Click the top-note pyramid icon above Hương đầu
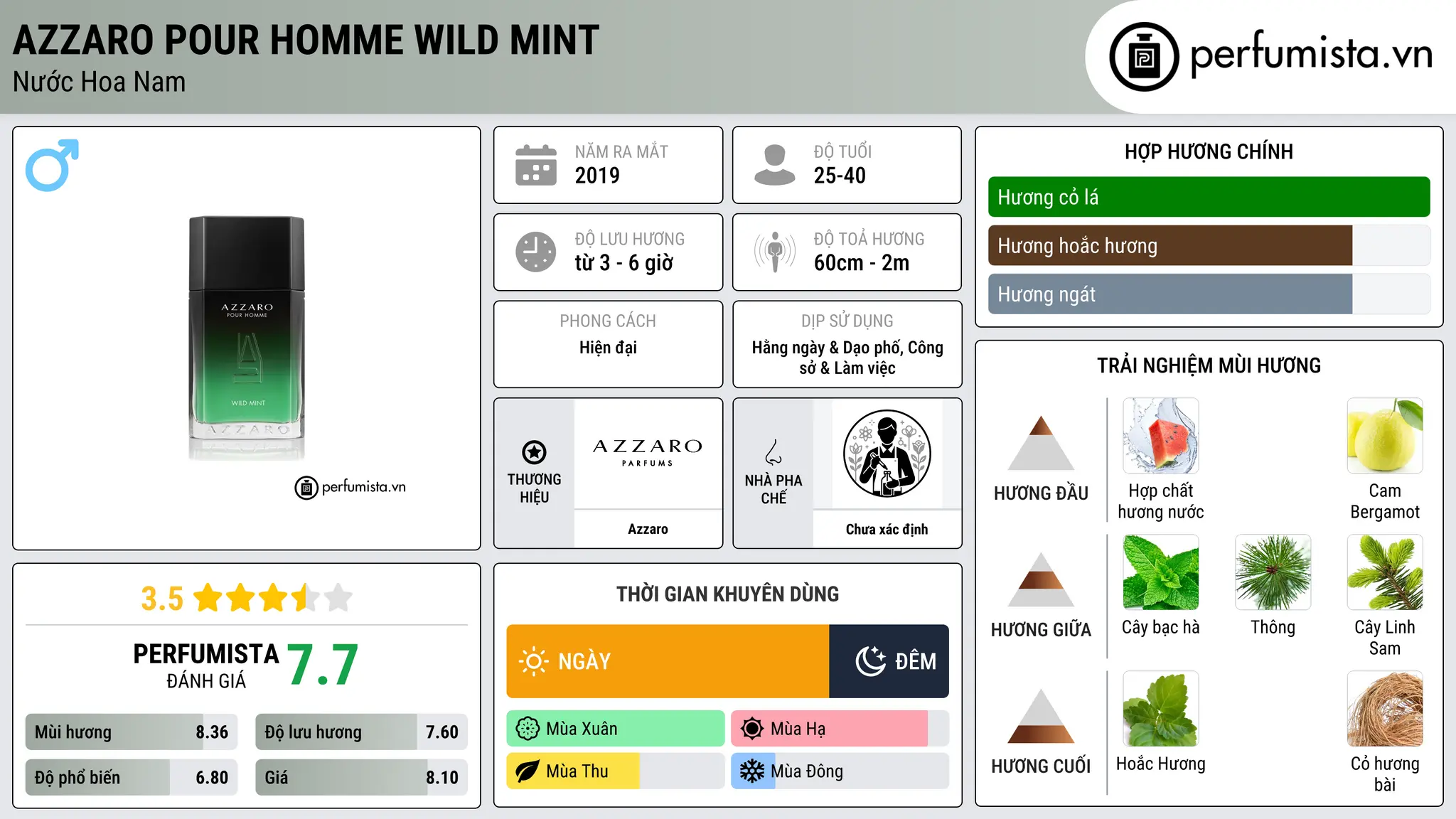 [1041, 443]
